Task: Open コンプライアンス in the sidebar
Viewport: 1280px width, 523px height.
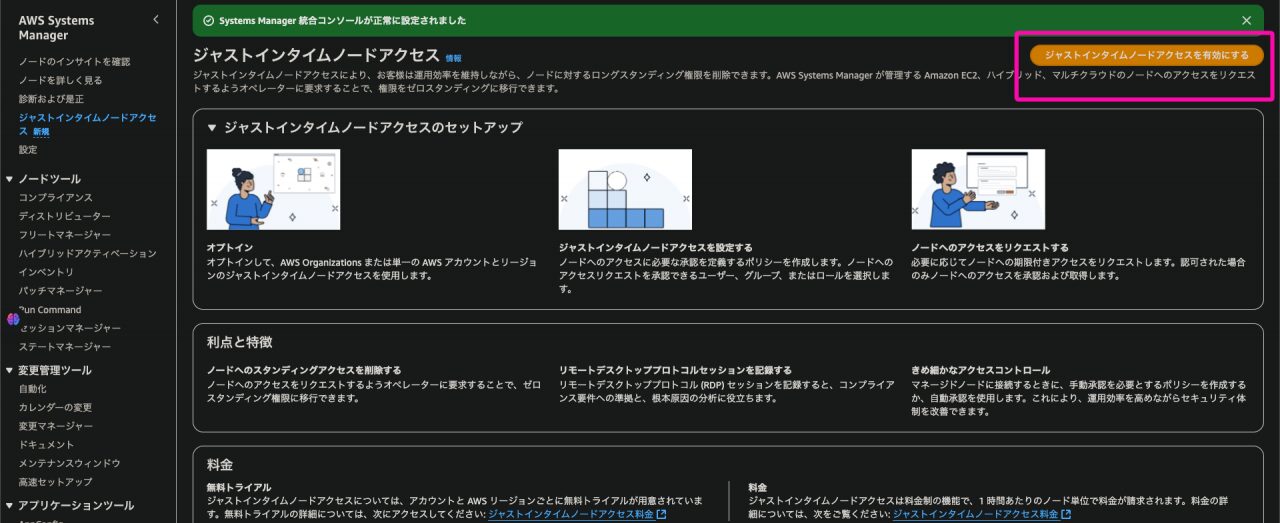Action: [x=55, y=198]
